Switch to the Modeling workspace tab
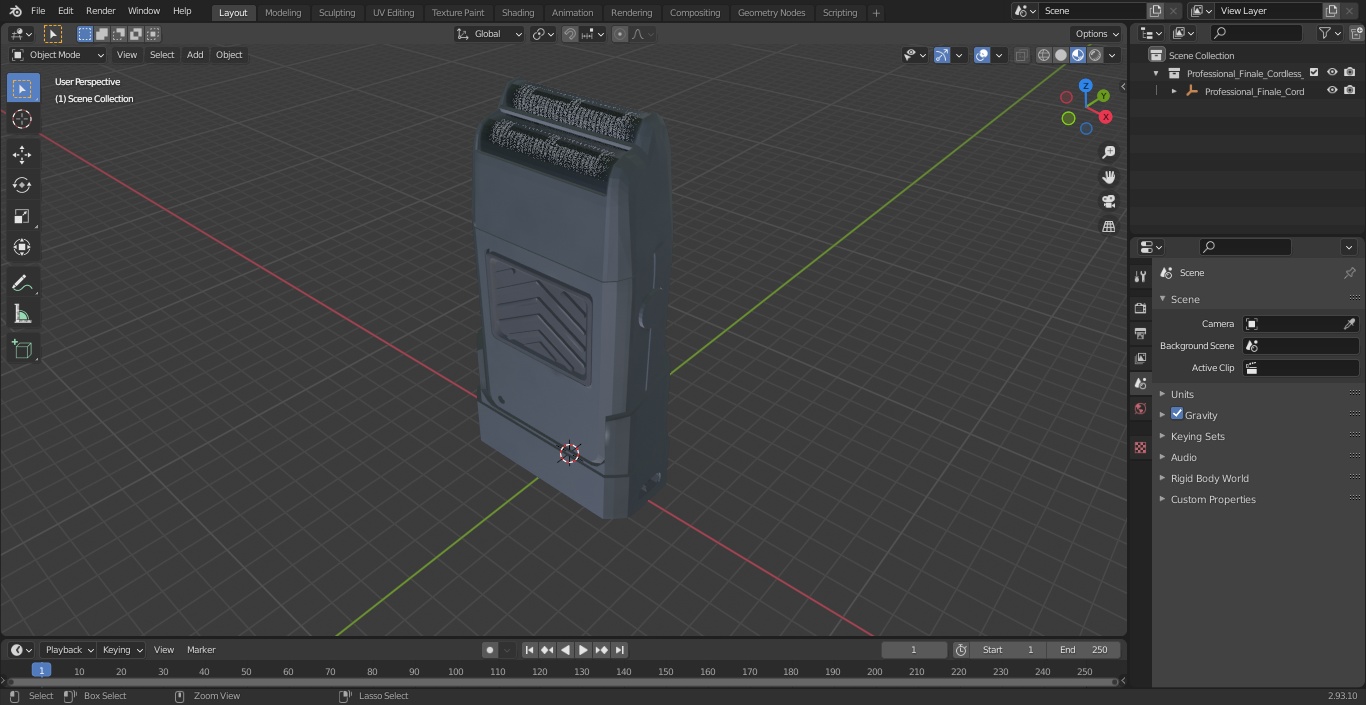 pos(283,12)
